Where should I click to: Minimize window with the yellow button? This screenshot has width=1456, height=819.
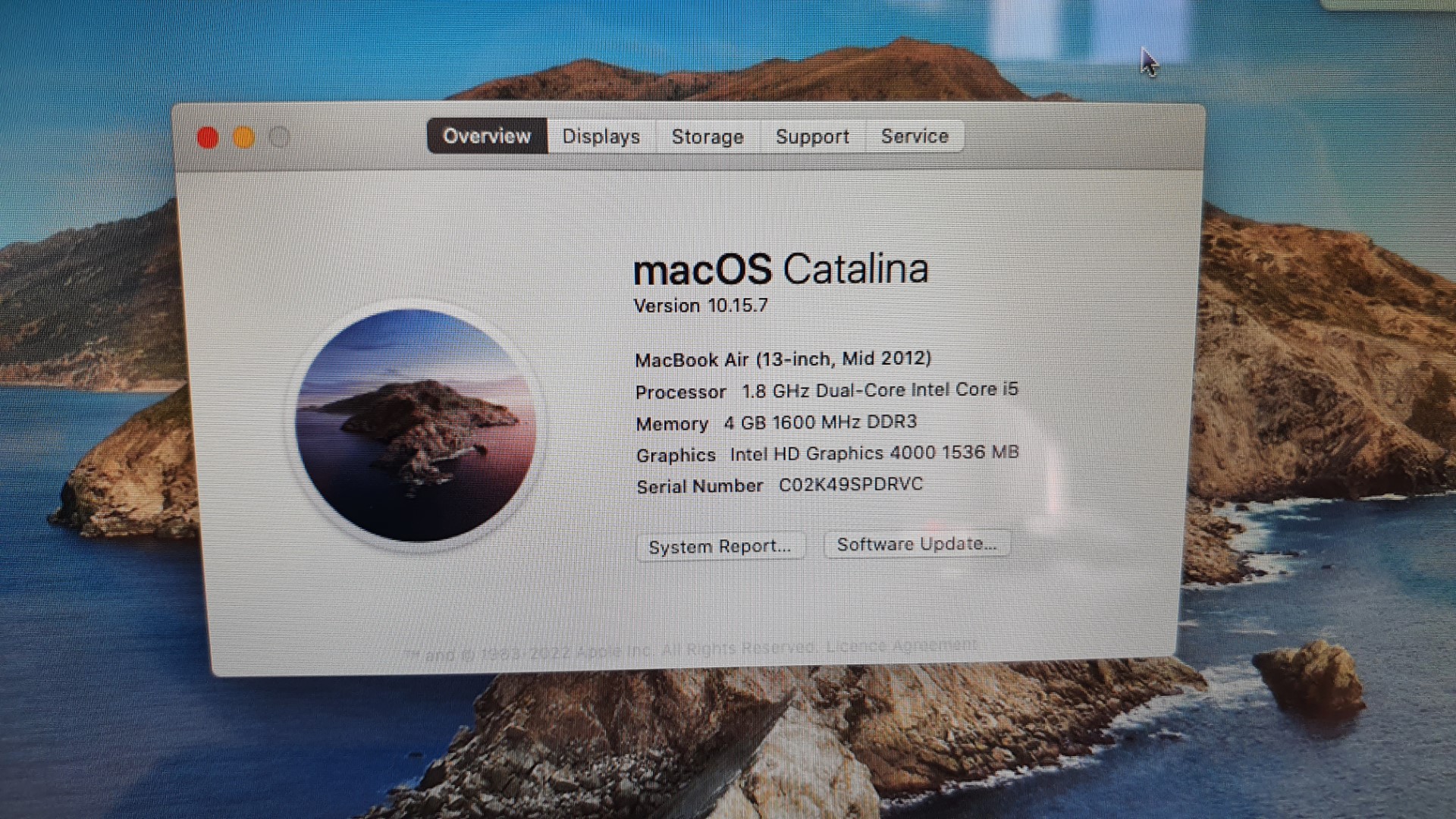(x=243, y=138)
